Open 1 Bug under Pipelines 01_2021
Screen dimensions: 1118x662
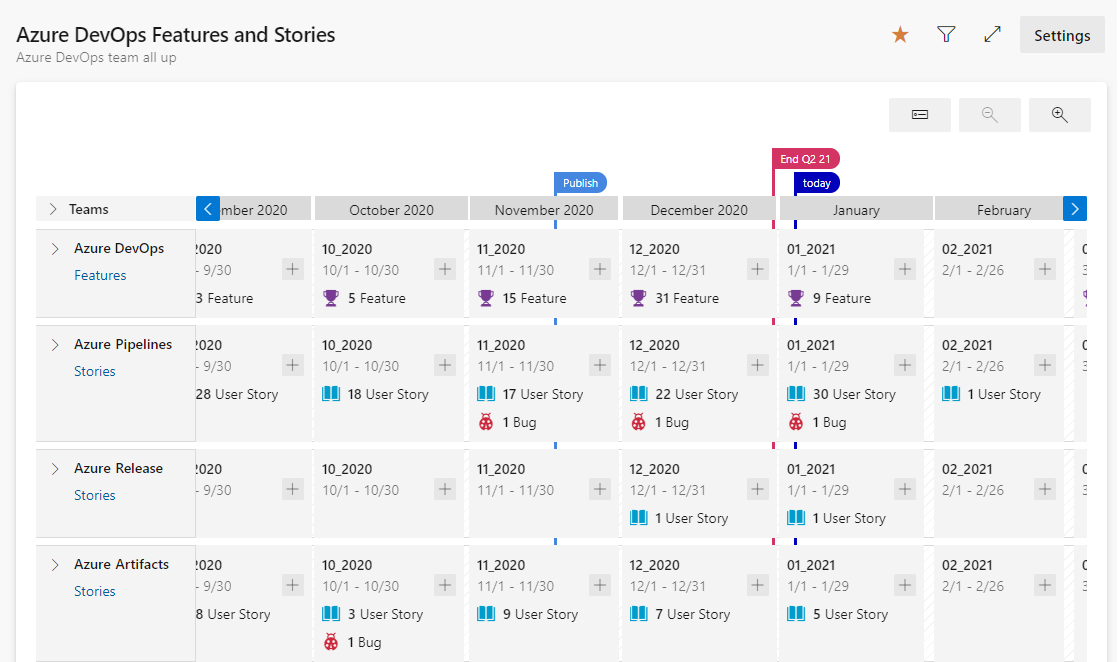point(817,422)
